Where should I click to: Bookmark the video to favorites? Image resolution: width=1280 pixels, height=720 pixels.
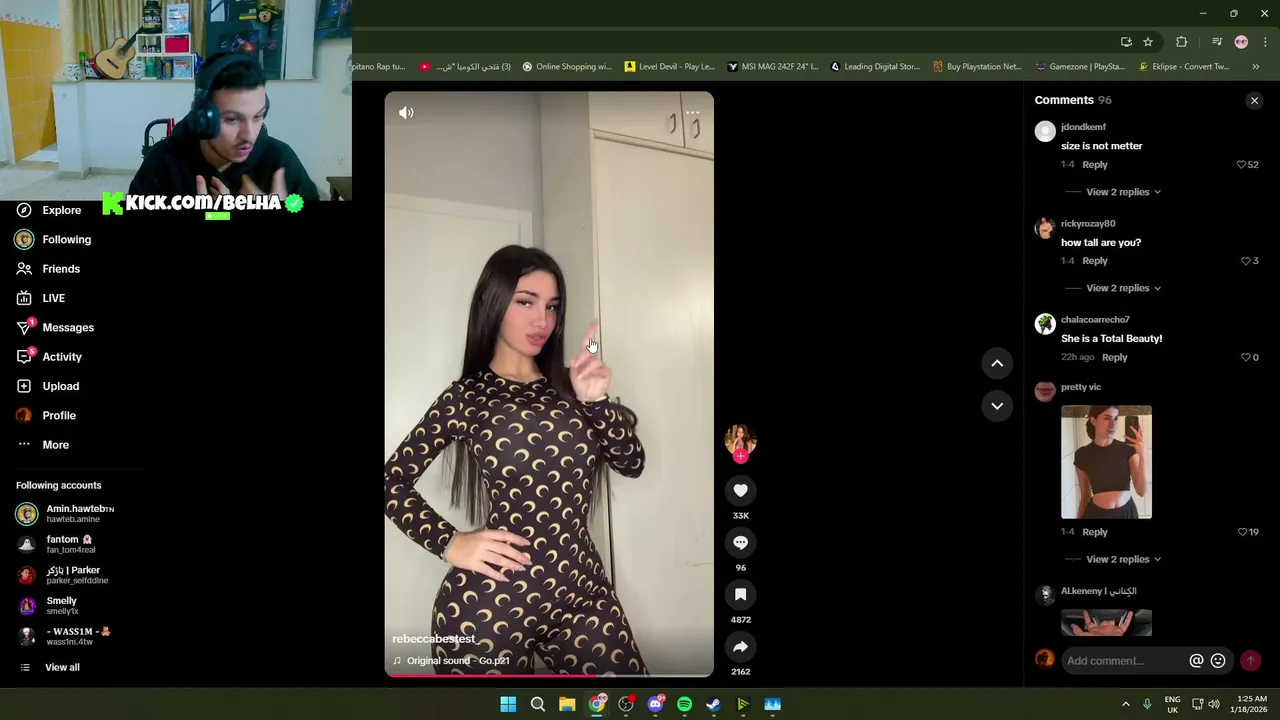(740, 594)
